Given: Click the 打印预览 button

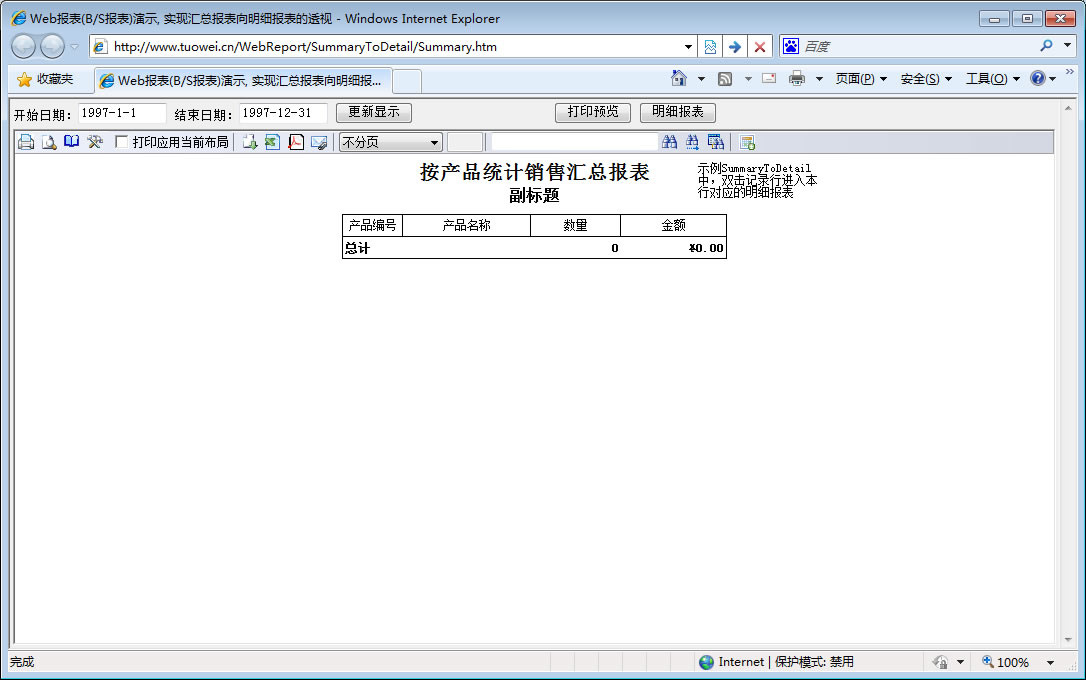Looking at the screenshot, I should coord(593,112).
